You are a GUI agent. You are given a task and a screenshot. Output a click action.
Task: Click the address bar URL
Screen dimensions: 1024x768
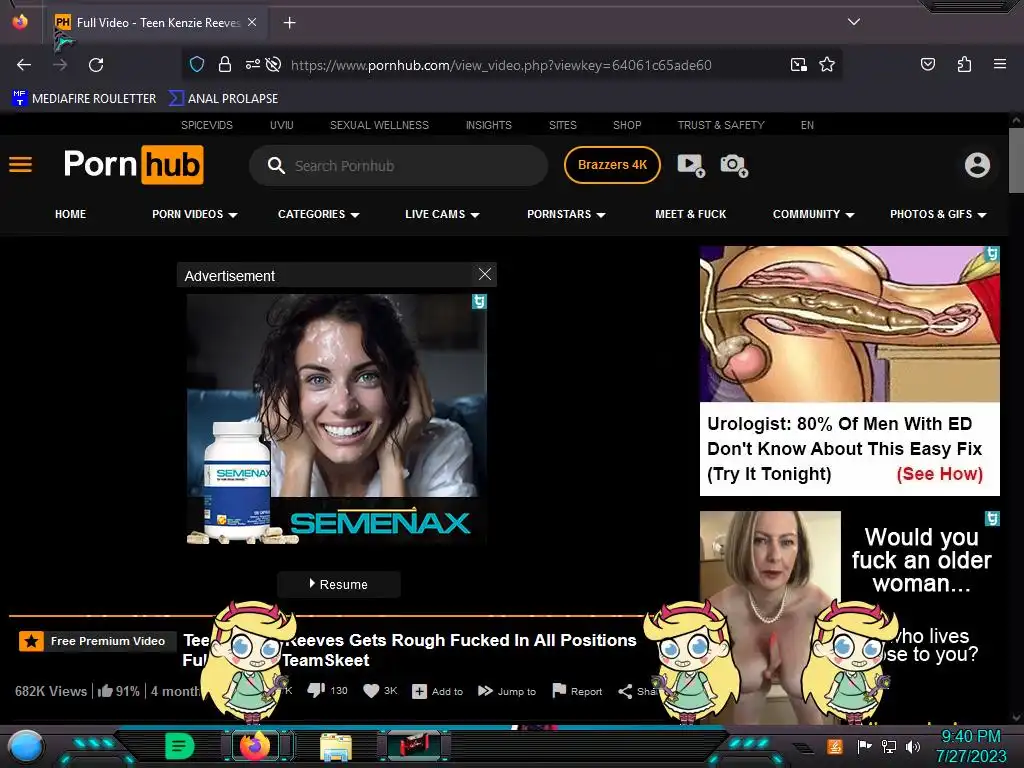501,65
